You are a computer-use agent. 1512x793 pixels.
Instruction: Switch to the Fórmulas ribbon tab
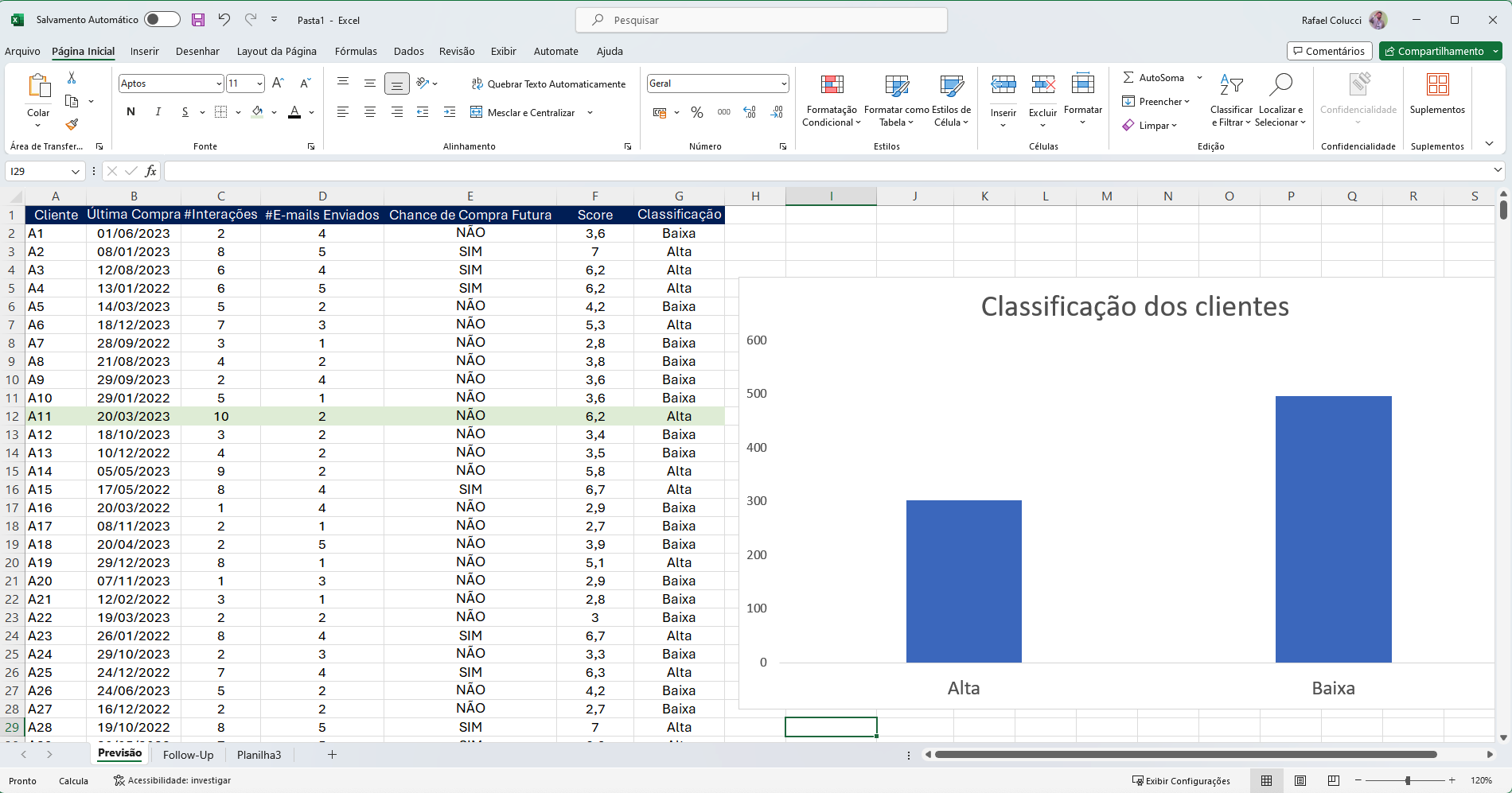356,51
